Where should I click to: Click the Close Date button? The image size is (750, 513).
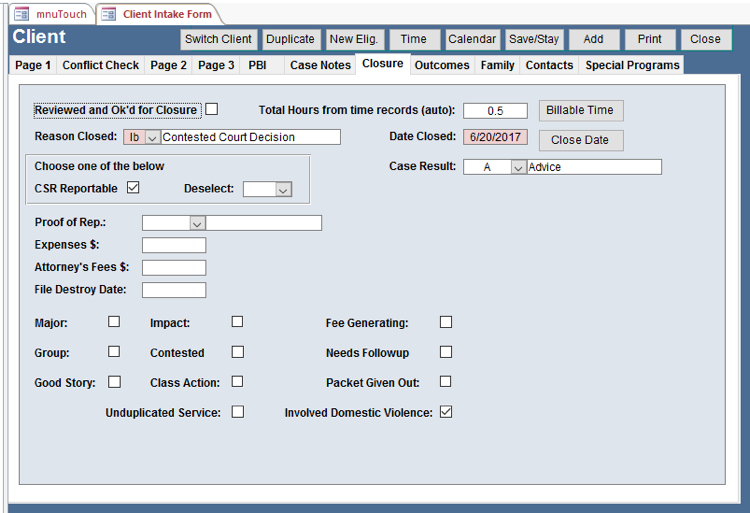pyautogui.click(x=580, y=140)
